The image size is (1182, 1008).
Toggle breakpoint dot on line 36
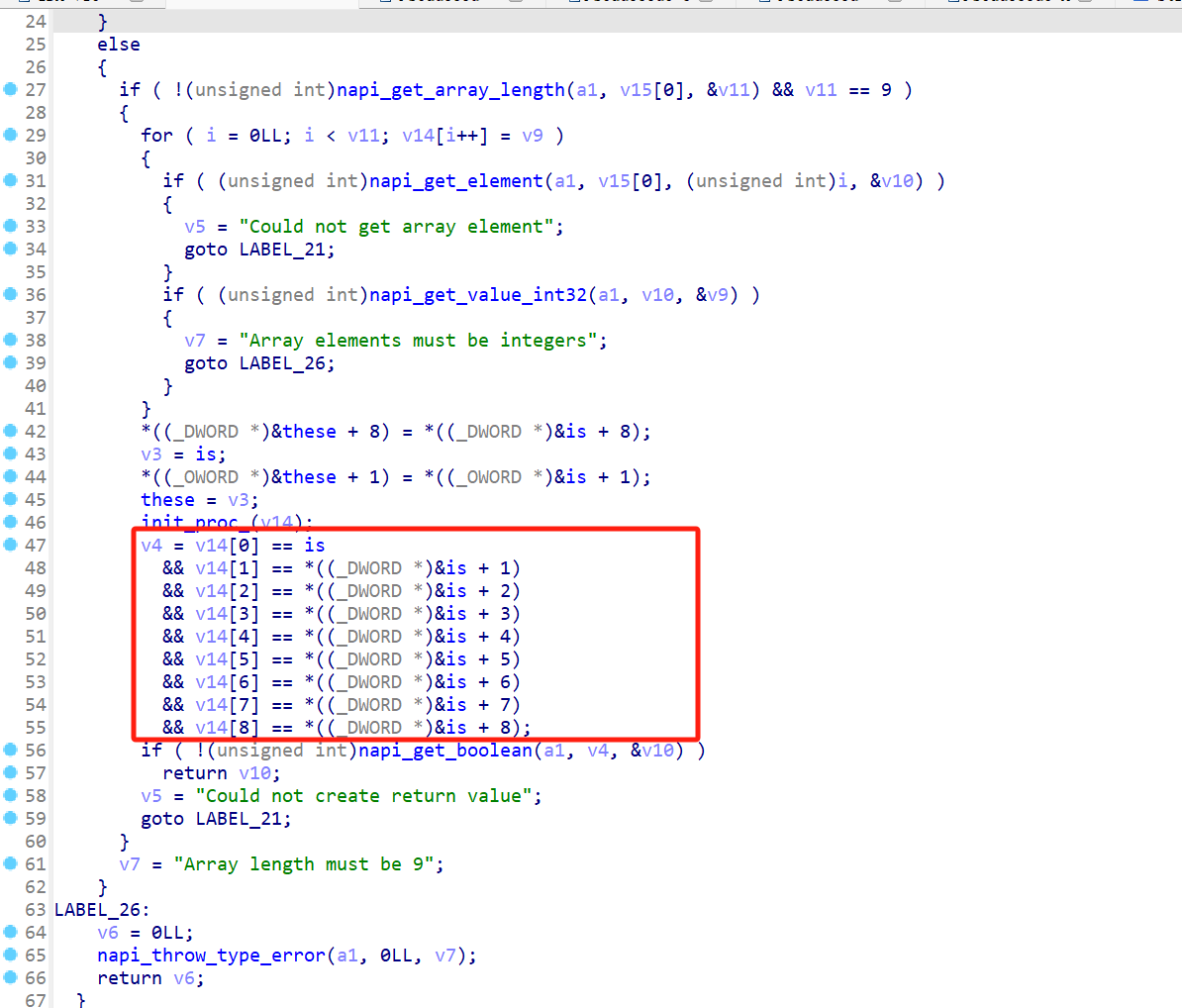coord(11,294)
